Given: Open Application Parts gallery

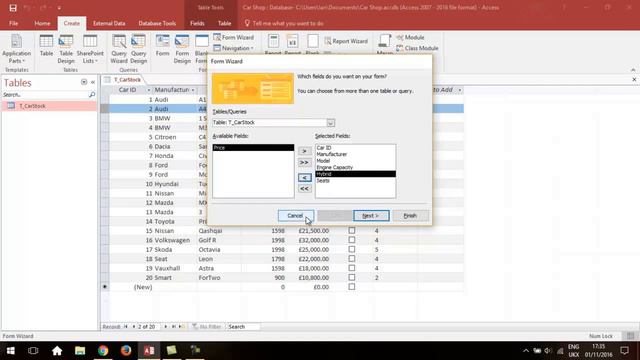Looking at the screenshot, I should pyautogui.click(x=16, y=49).
